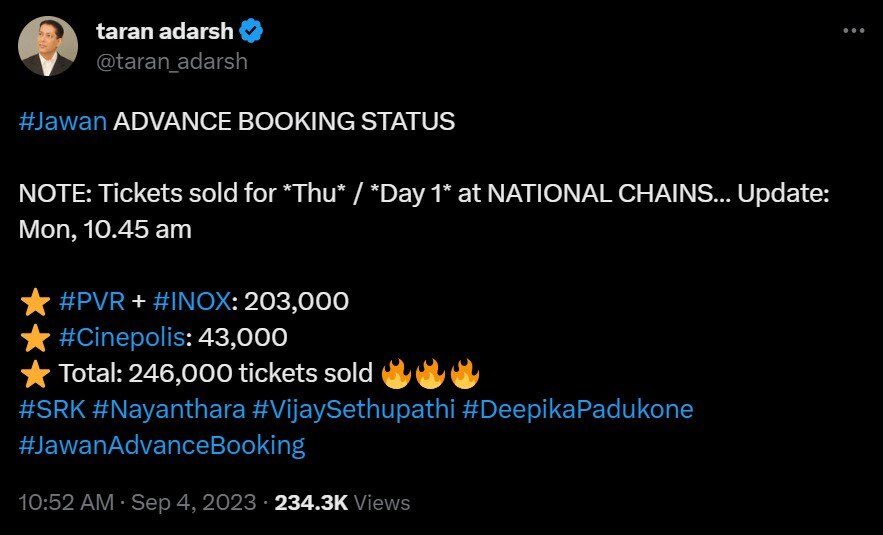Click the ADVANCE BOOKING STATUS tweet text
The width and height of the screenshot is (883, 535).
coord(284,123)
